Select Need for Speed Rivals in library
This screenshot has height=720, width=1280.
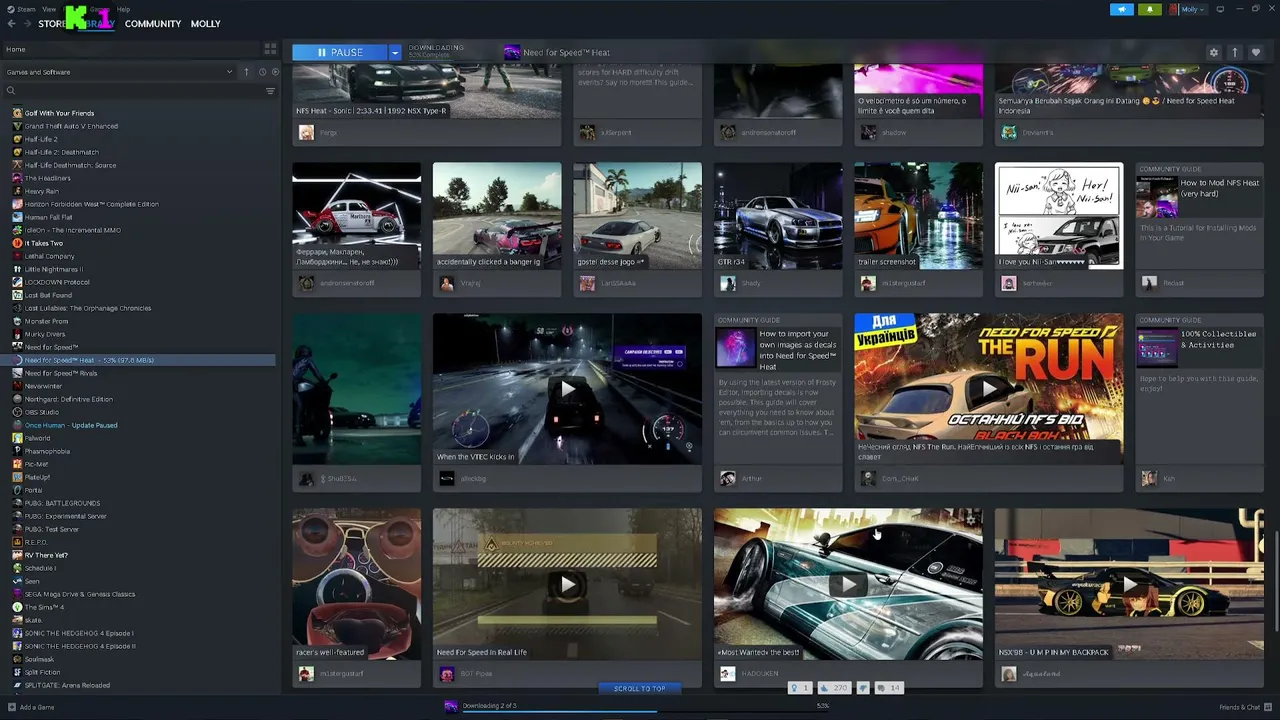[x=61, y=373]
